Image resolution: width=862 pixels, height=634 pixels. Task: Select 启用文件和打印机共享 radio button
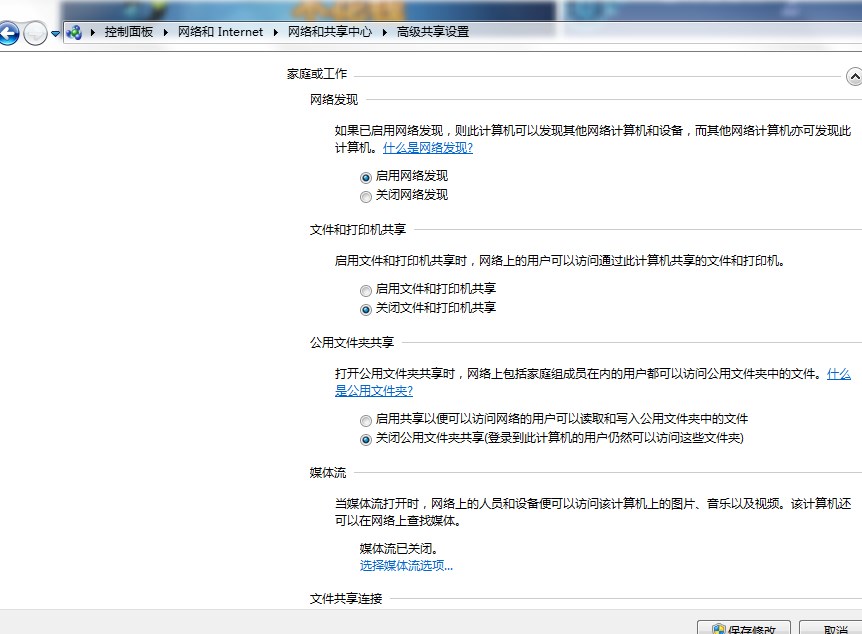tap(366, 290)
